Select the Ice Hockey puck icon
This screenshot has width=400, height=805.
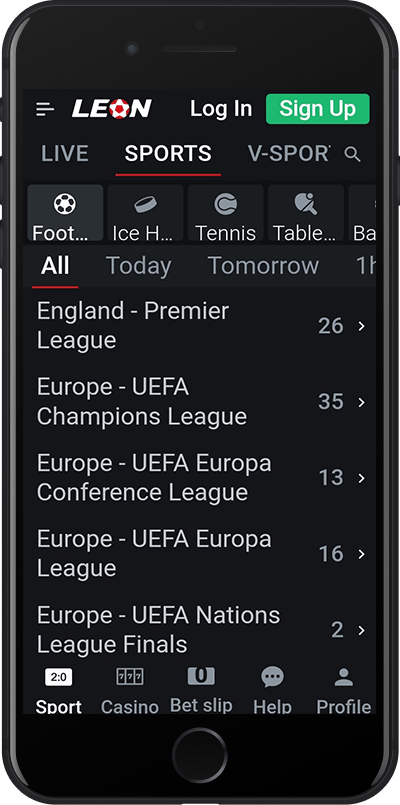click(x=145, y=205)
